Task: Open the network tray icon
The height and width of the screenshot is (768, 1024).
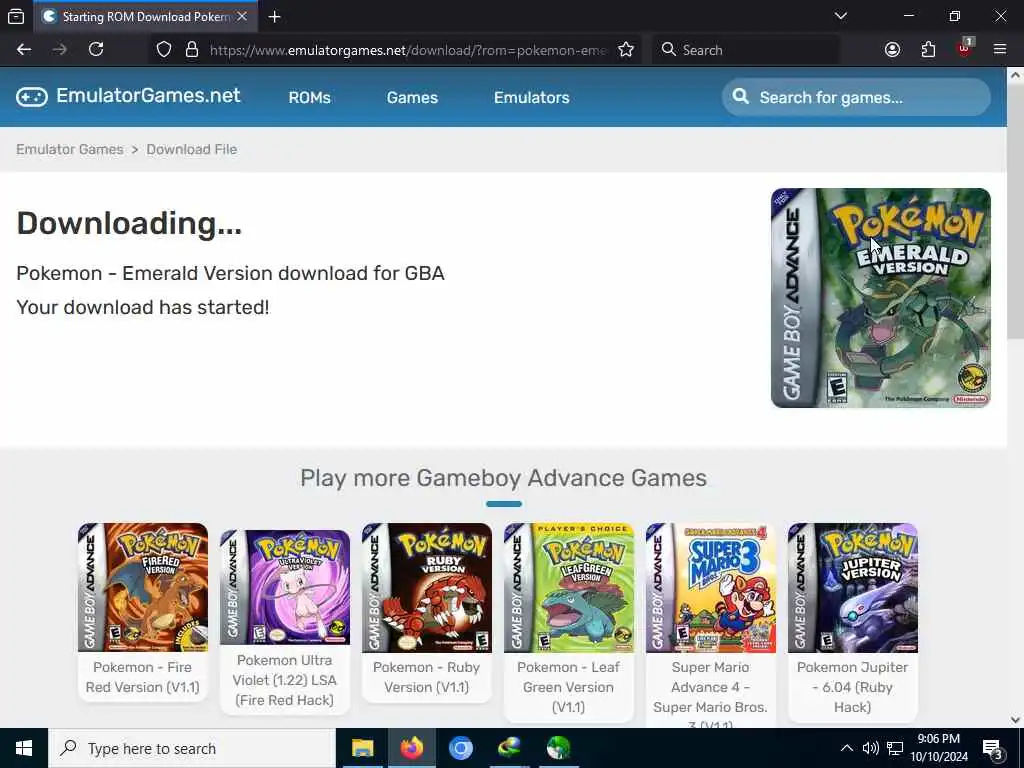Action: 895,748
